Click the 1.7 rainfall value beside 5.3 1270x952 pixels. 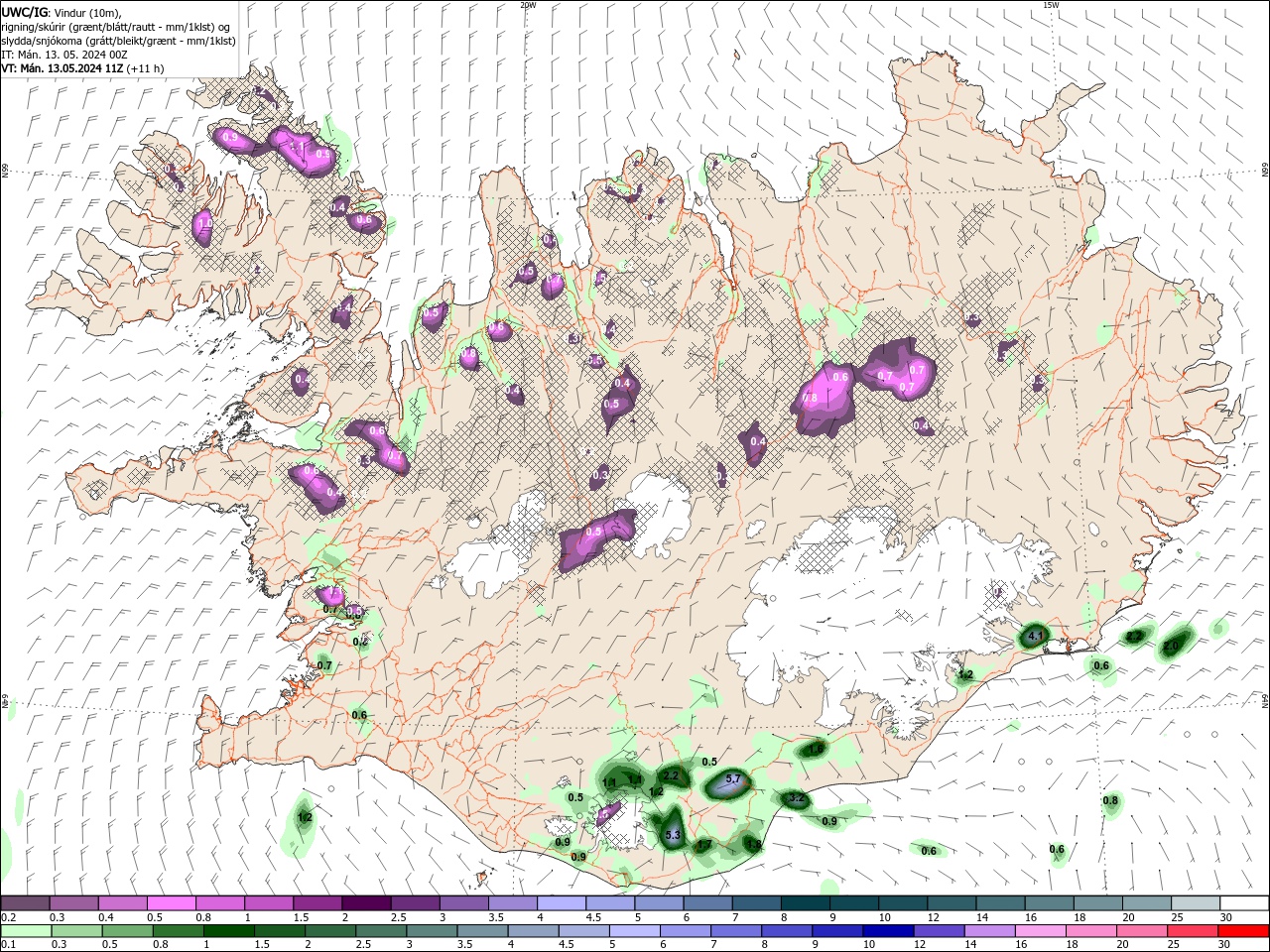coord(704,846)
